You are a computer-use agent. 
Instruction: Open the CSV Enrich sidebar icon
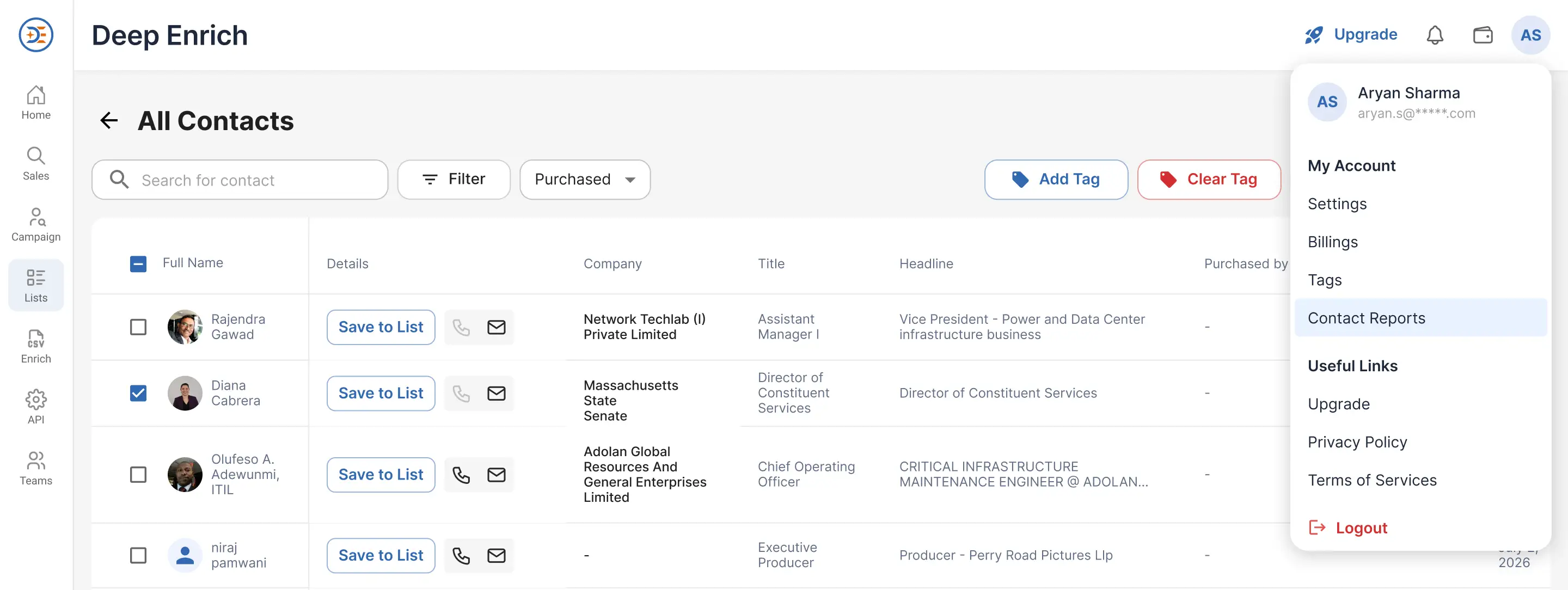pyautogui.click(x=36, y=346)
